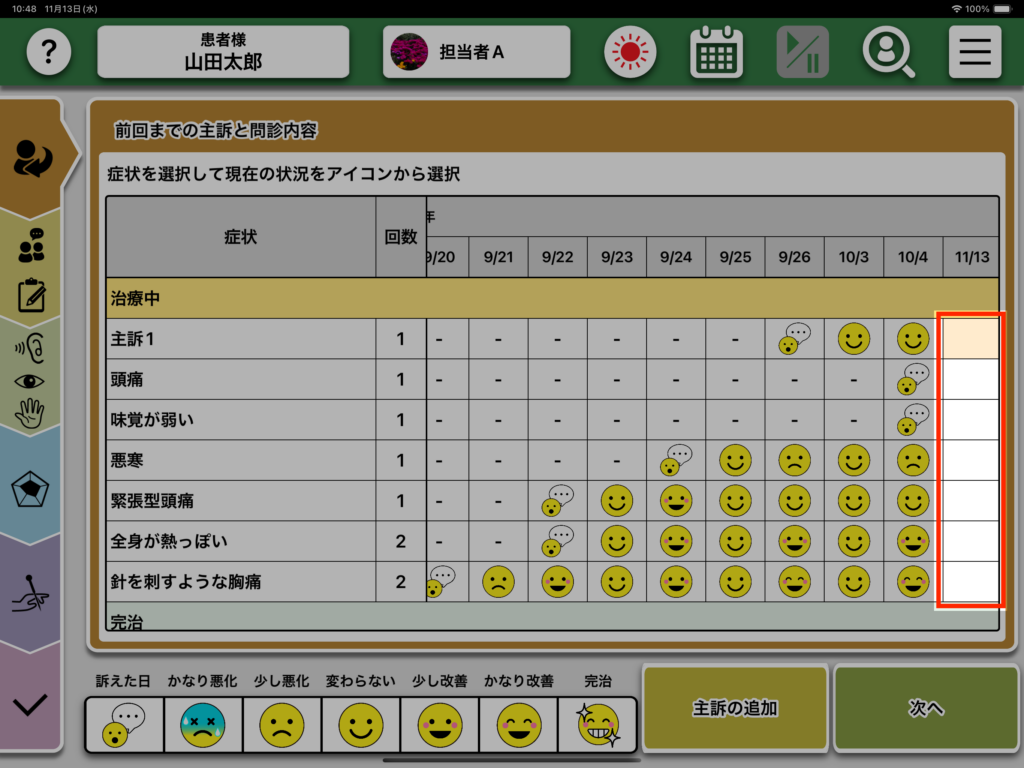Open the hamburger menu
The width and height of the screenshot is (1024, 768).
pos(974,52)
